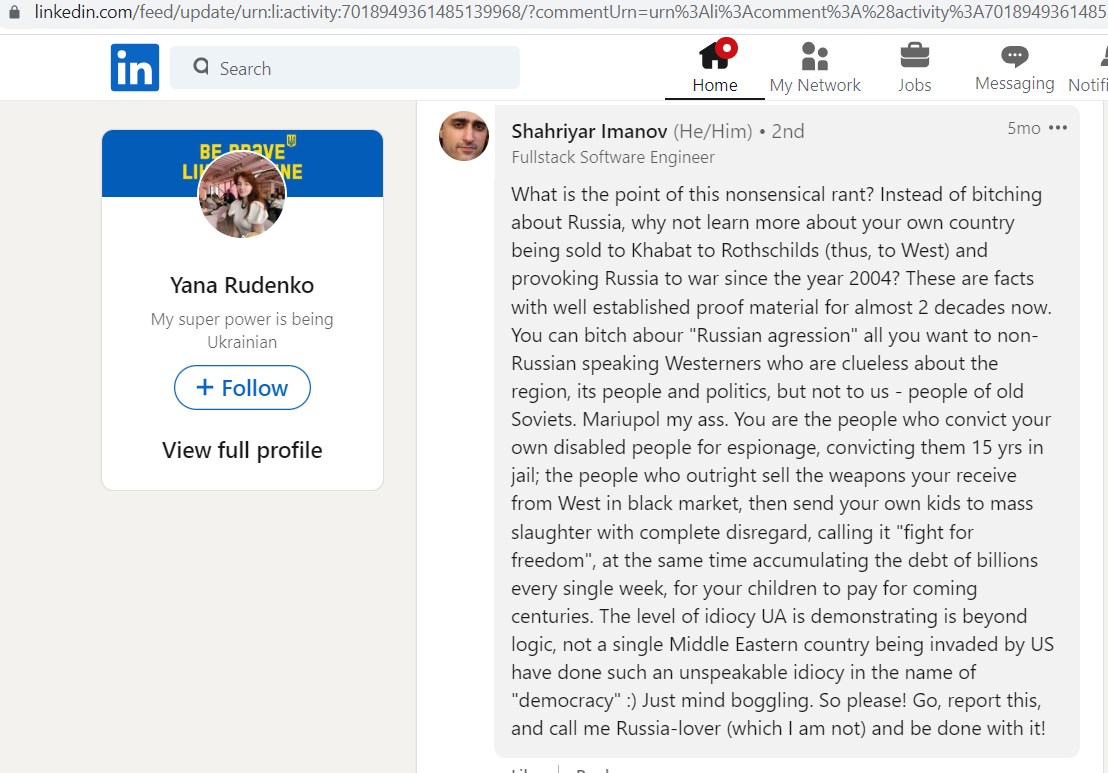
Task: Click the site lock icon in address bar
Action: 14,12
